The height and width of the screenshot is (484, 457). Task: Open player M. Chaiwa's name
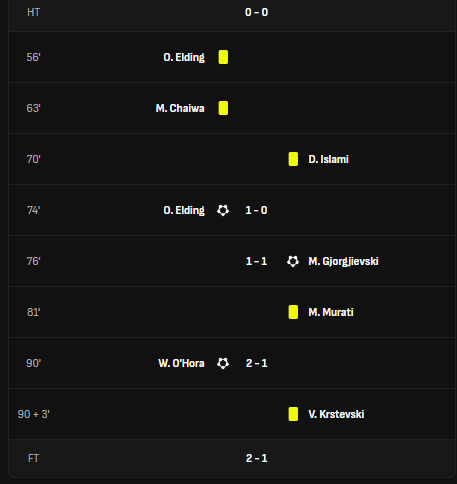tap(180, 108)
